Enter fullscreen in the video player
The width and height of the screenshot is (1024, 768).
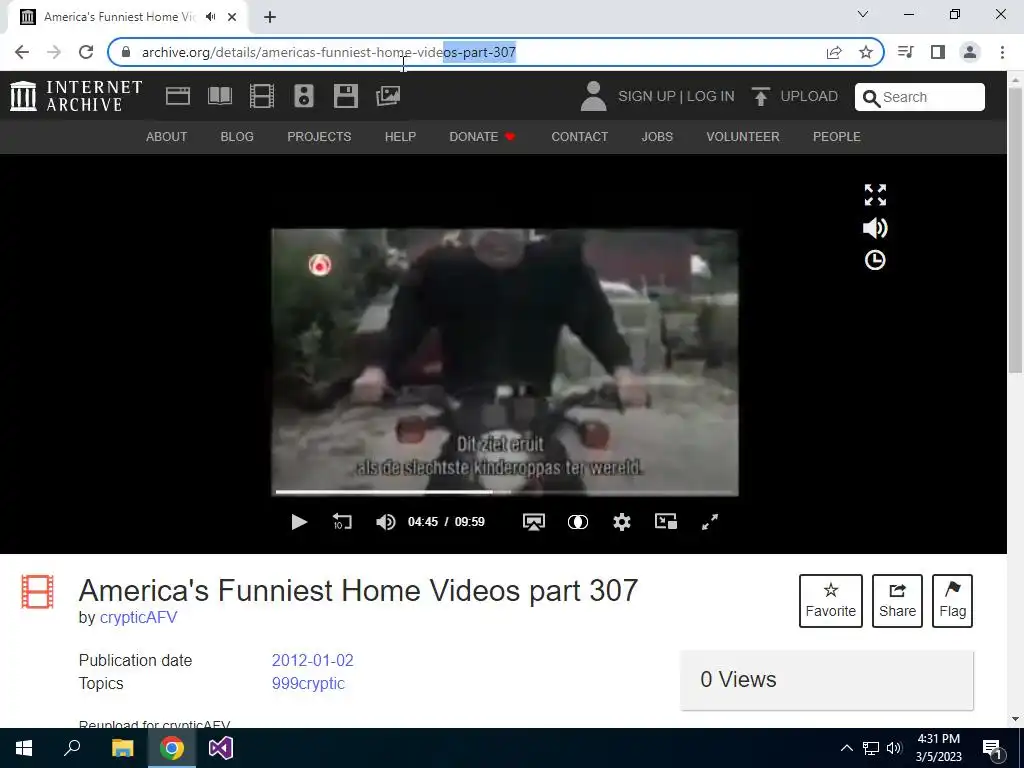click(710, 522)
